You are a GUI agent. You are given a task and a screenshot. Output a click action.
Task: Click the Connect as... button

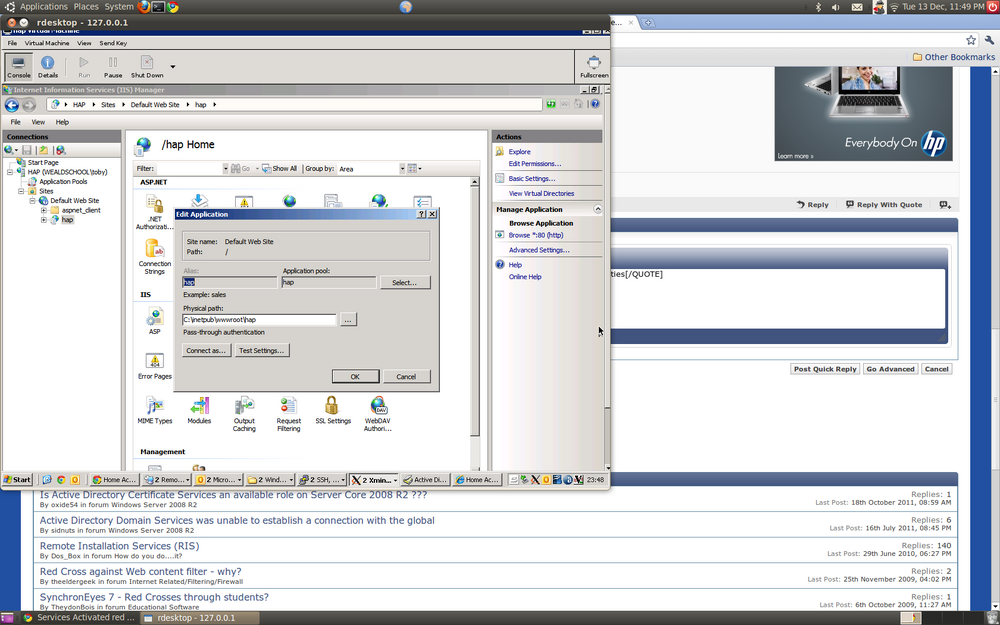(x=205, y=350)
